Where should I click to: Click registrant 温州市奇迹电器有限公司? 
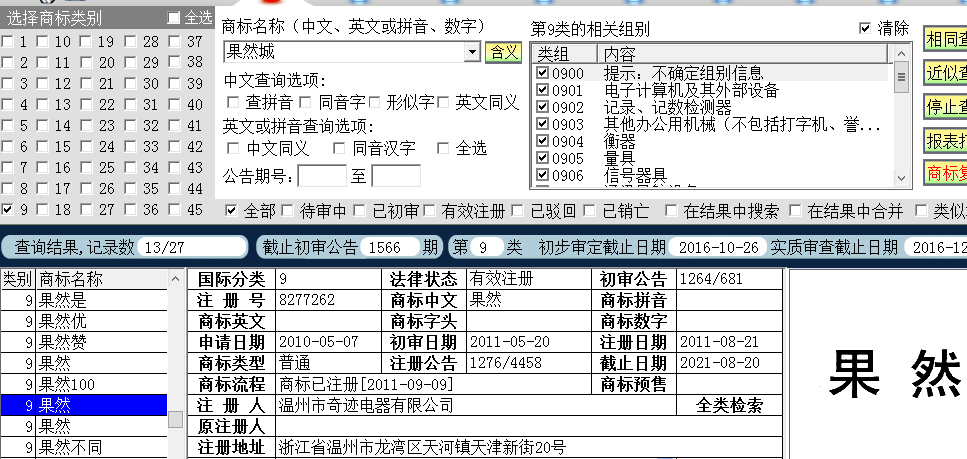[x=366, y=405]
